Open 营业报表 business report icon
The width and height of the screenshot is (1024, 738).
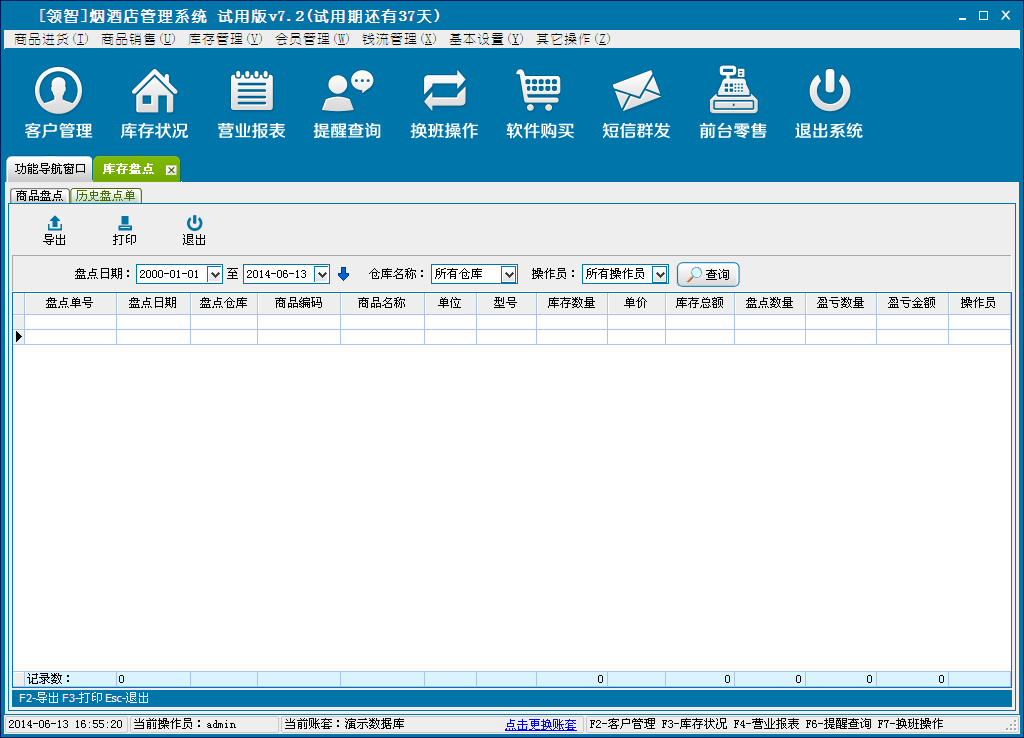(x=252, y=92)
